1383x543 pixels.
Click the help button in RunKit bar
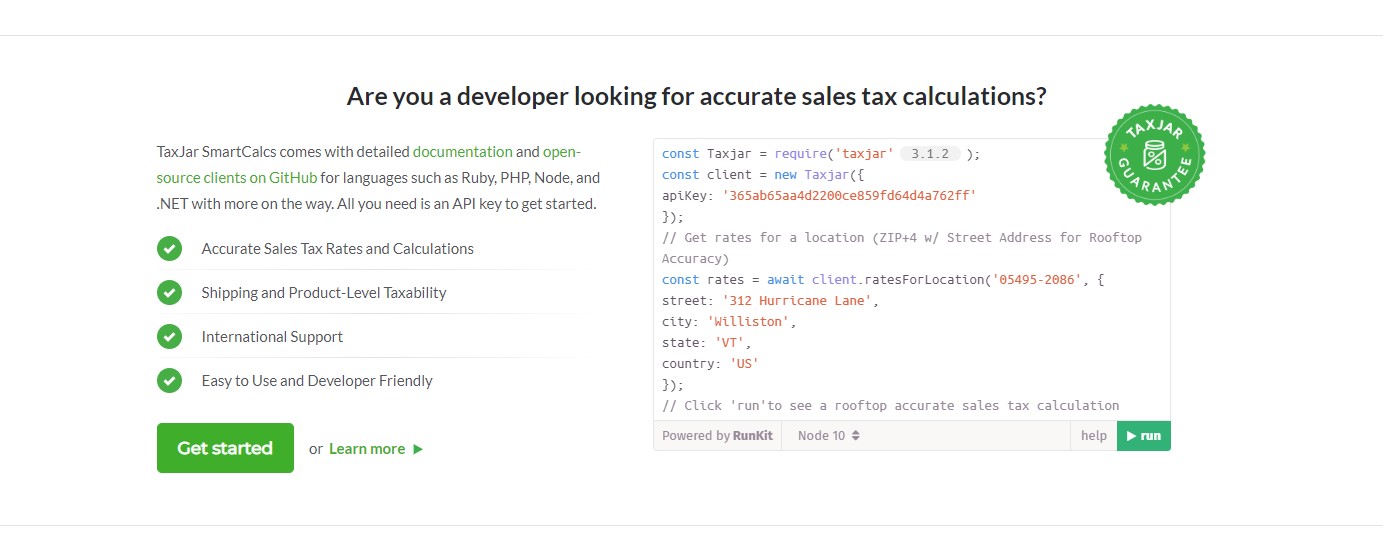tap(1094, 436)
